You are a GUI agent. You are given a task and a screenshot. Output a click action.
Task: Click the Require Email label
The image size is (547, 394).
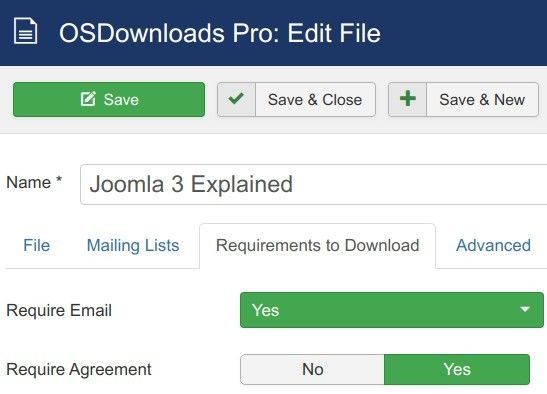coord(59,310)
